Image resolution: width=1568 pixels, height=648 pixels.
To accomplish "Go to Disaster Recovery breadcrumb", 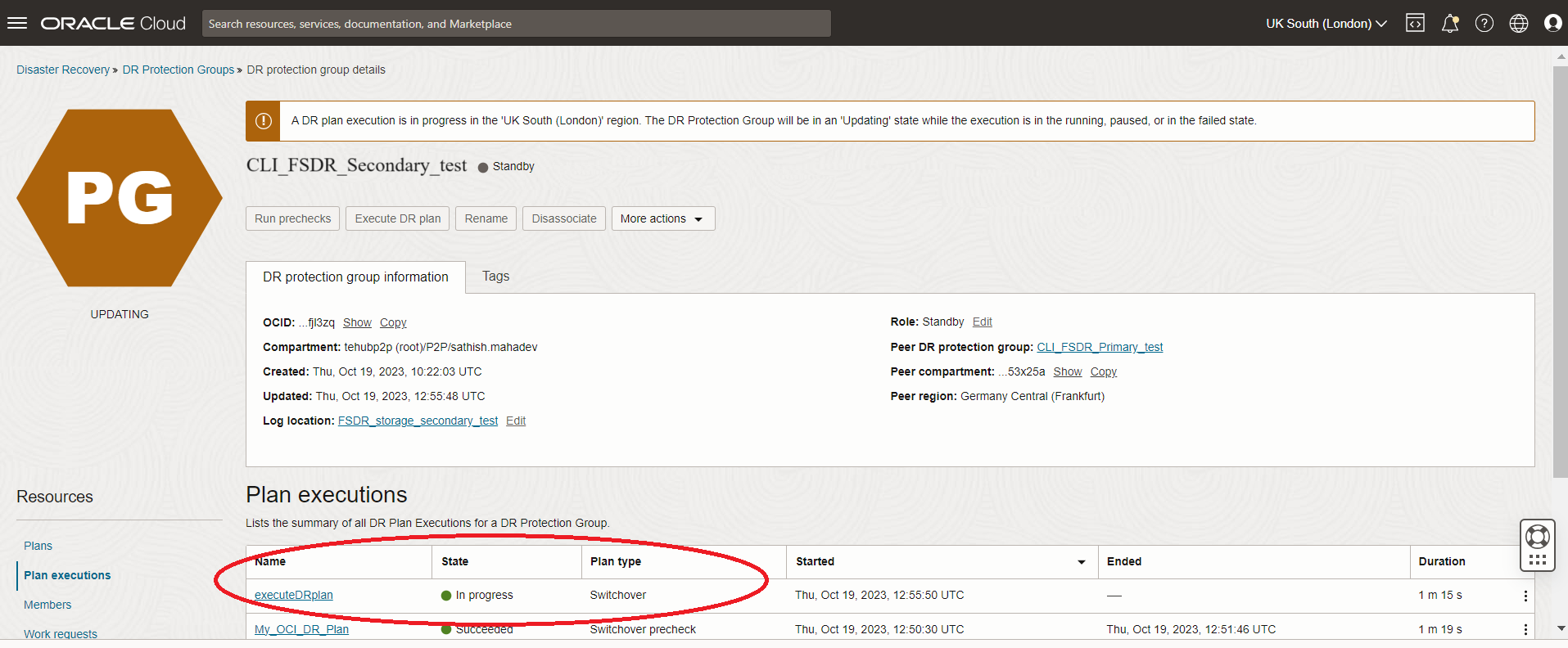I will click(63, 70).
